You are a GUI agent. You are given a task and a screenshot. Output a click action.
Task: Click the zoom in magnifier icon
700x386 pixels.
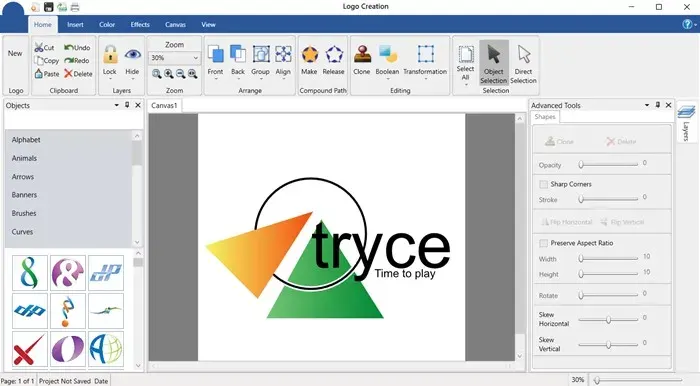(x=169, y=74)
